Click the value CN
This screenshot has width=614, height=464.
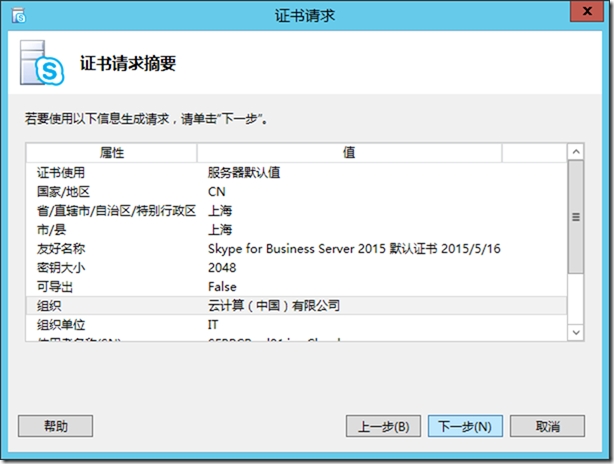click(217, 191)
